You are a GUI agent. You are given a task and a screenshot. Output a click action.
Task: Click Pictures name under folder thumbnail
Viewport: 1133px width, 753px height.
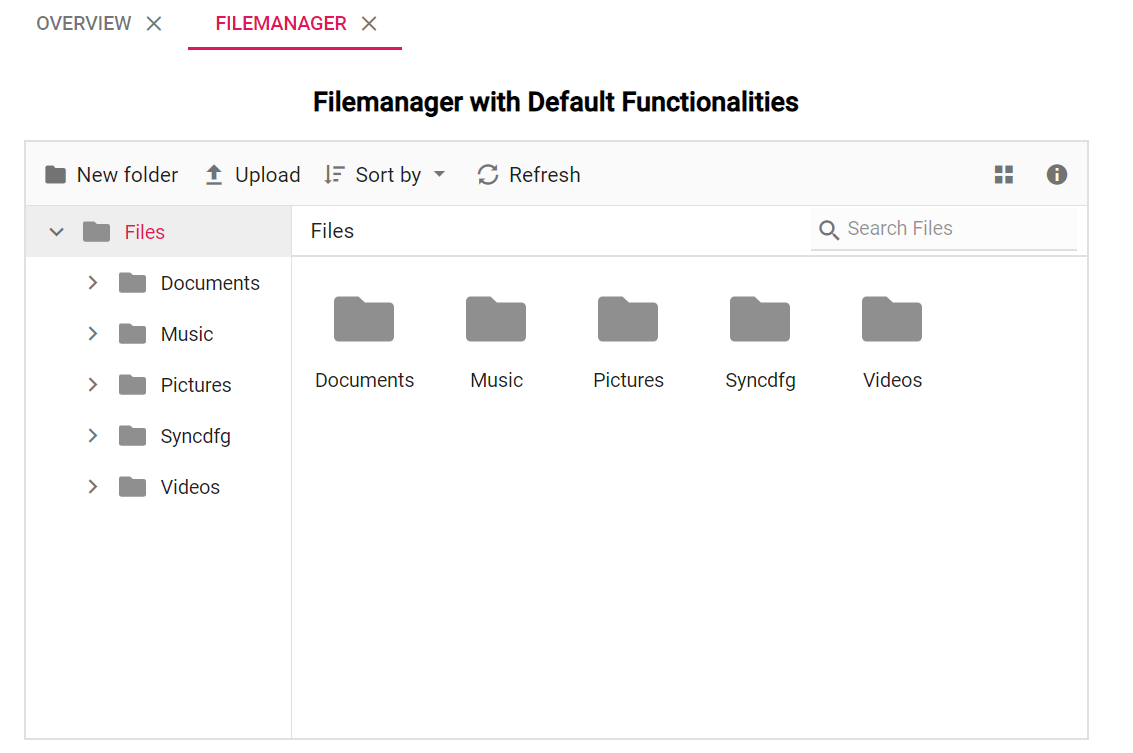(629, 380)
